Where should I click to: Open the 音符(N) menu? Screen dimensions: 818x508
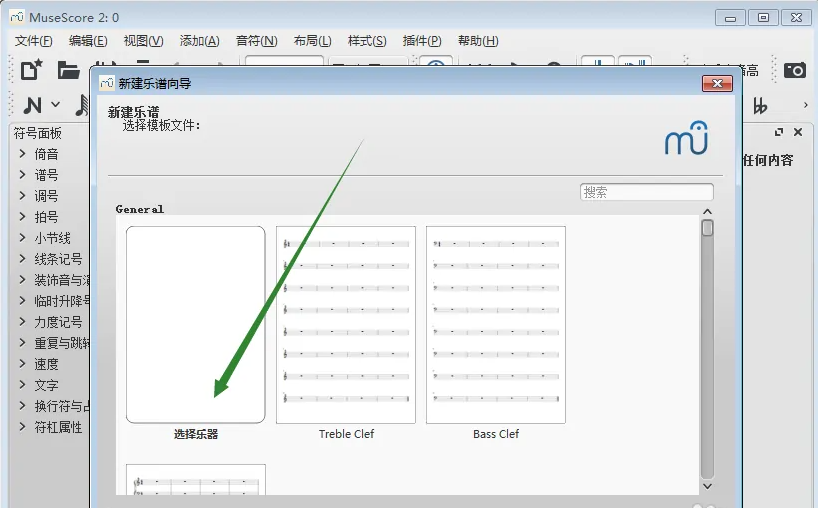[256, 41]
